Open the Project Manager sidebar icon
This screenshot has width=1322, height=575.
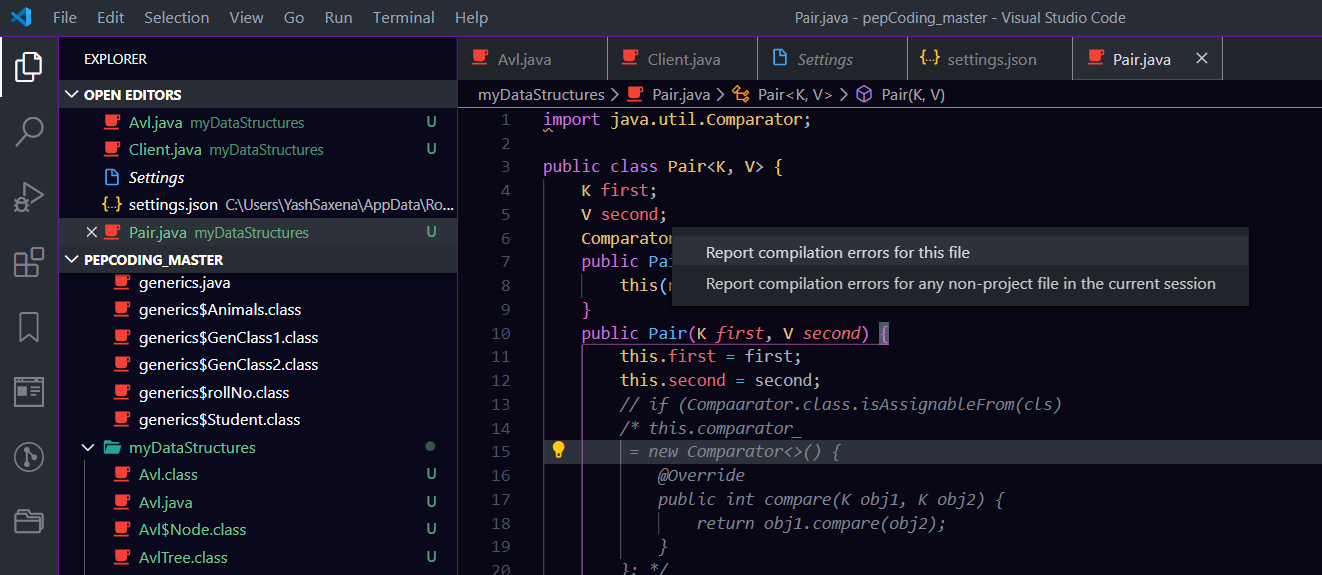coord(29,392)
